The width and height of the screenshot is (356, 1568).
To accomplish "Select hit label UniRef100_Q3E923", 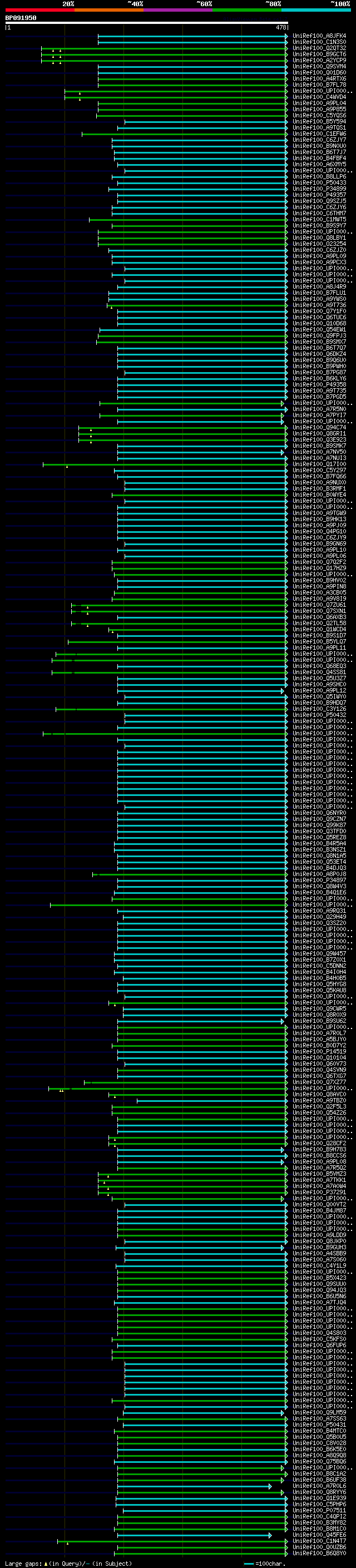I will point(319,439).
